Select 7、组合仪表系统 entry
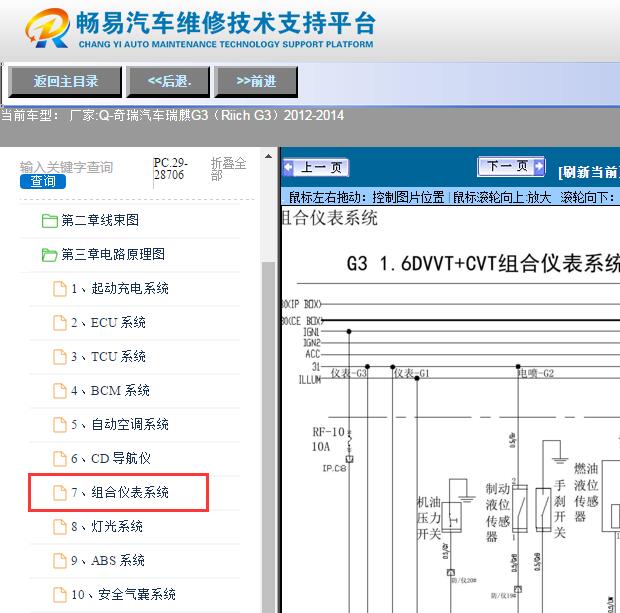Viewport: 620px width, 613px height. 119,492
